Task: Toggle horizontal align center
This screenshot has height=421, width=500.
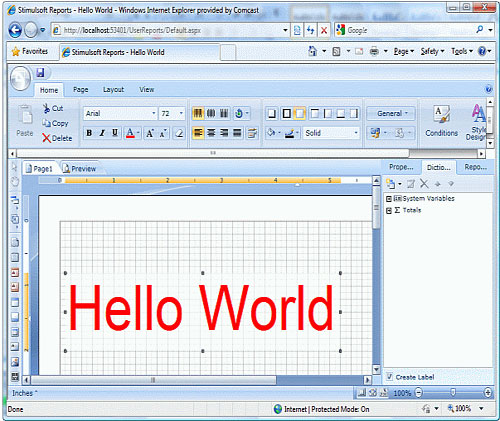Action: (x=211, y=133)
